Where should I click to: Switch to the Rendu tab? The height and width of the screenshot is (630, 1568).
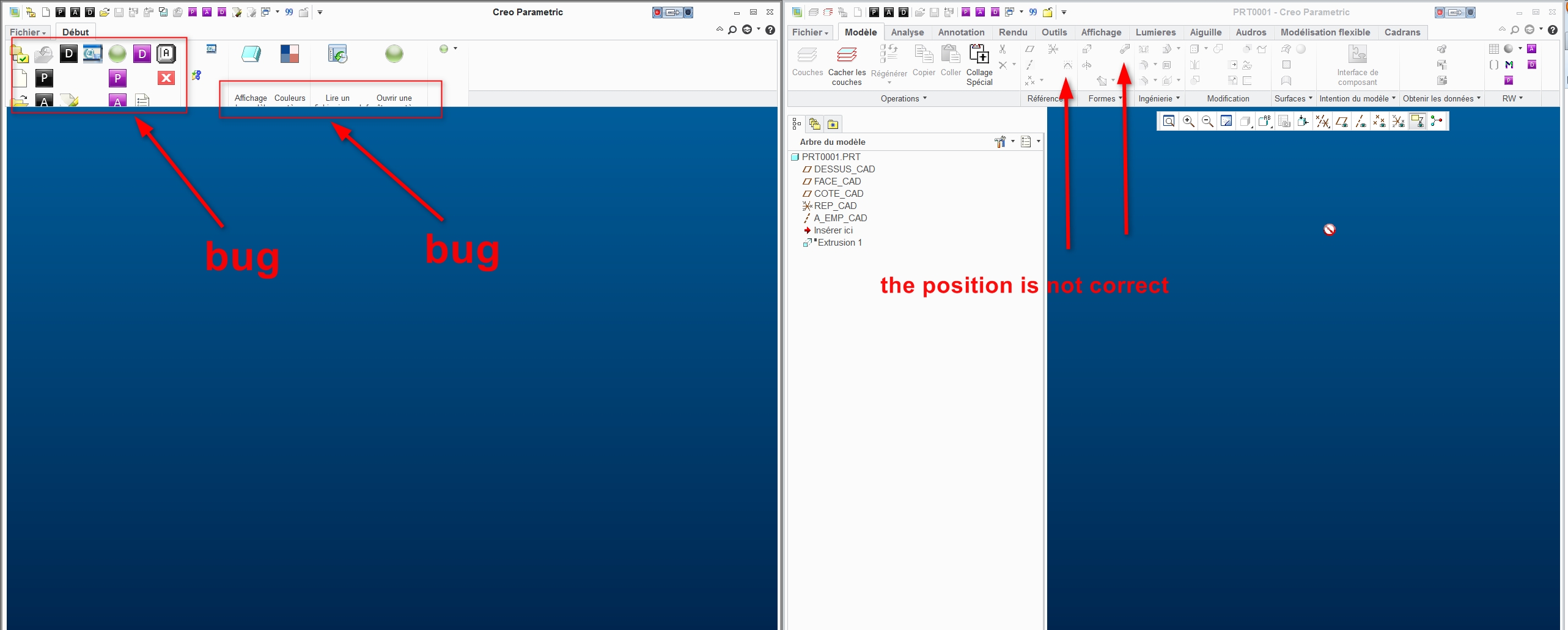[1013, 32]
